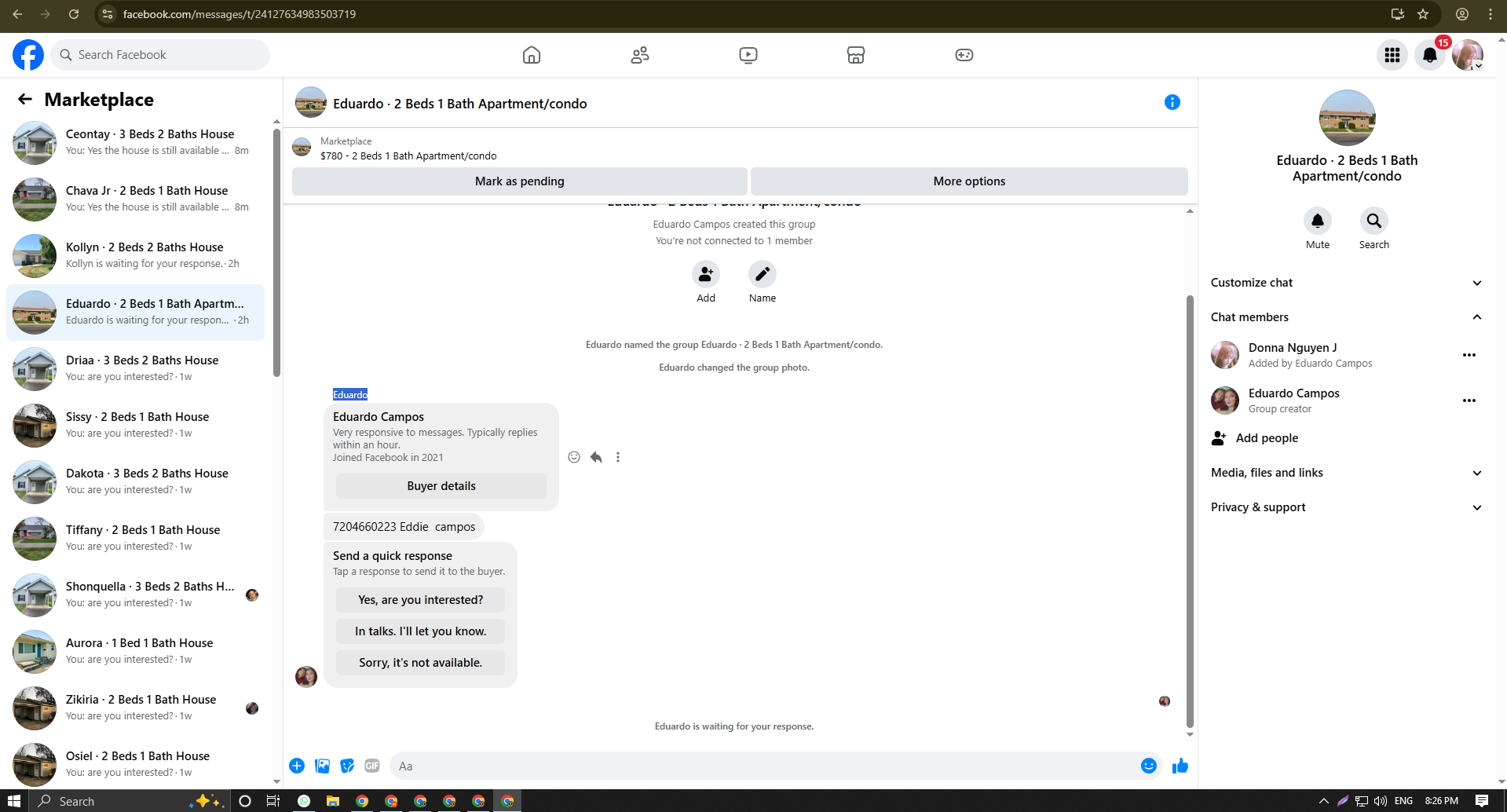Open Ceontay 3 Beds 2 Baths conversation
The width and height of the screenshot is (1507, 812).
point(136,142)
